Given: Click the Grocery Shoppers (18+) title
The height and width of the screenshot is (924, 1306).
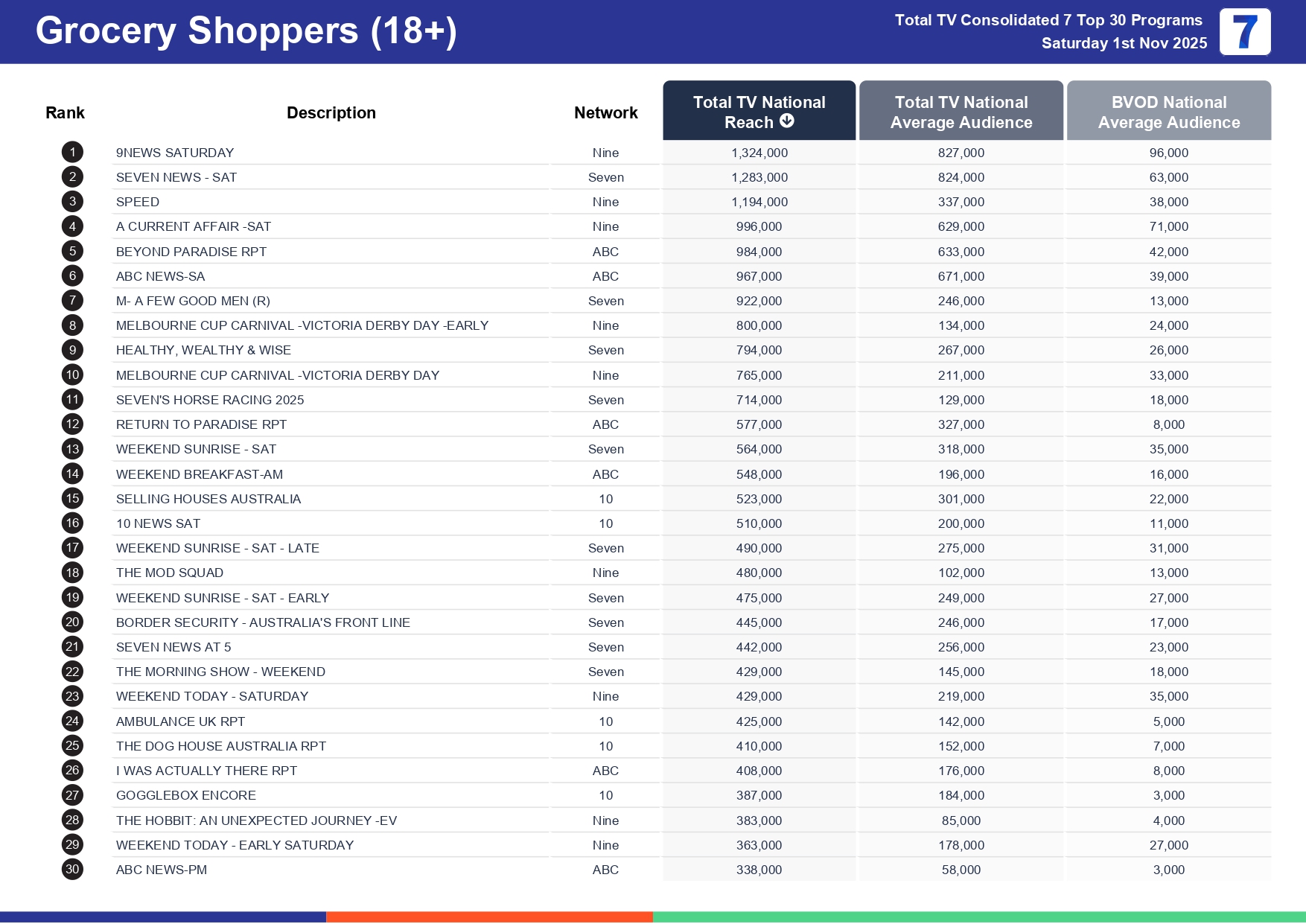Looking at the screenshot, I should [x=246, y=31].
